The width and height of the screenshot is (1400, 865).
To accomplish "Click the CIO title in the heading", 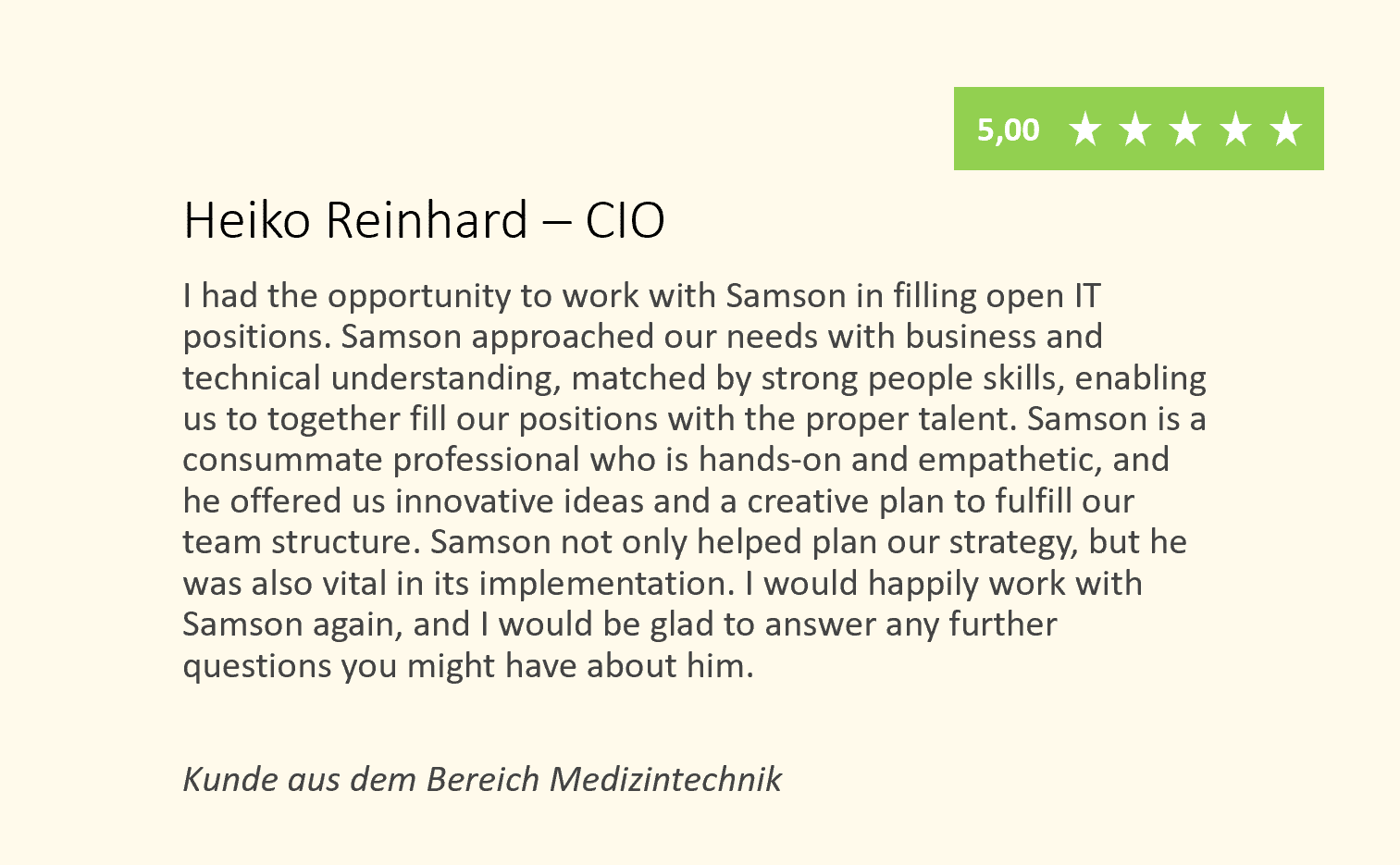I will click(626, 220).
